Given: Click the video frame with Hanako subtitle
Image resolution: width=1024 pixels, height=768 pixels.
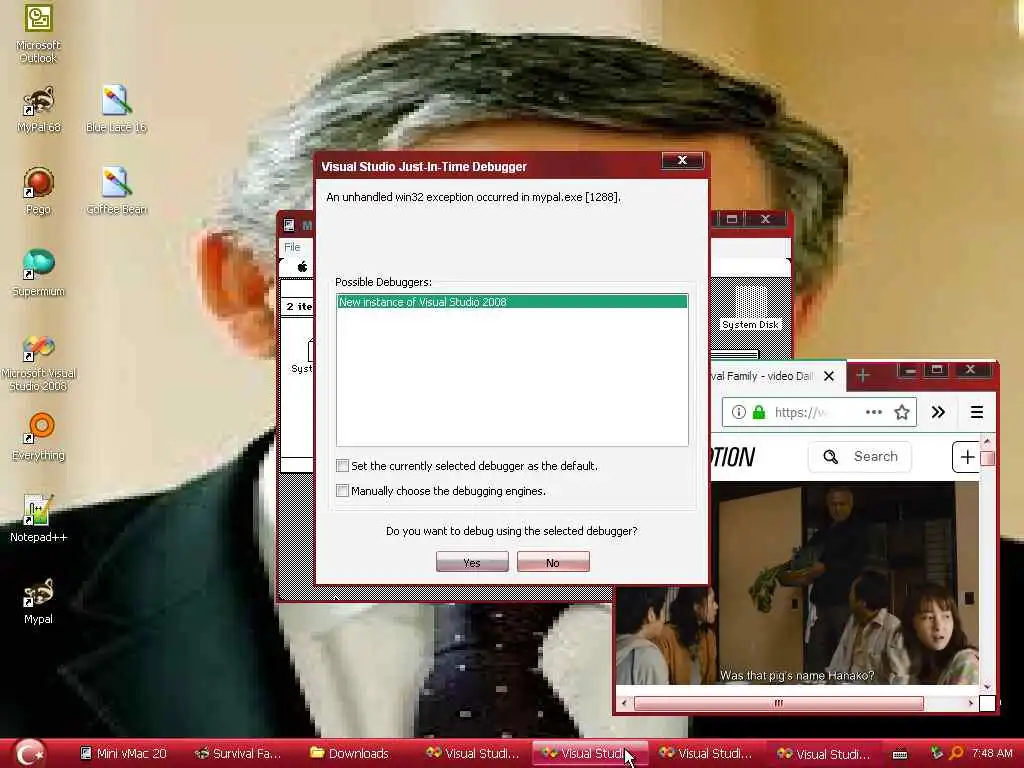Looking at the screenshot, I should coord(797,584).
